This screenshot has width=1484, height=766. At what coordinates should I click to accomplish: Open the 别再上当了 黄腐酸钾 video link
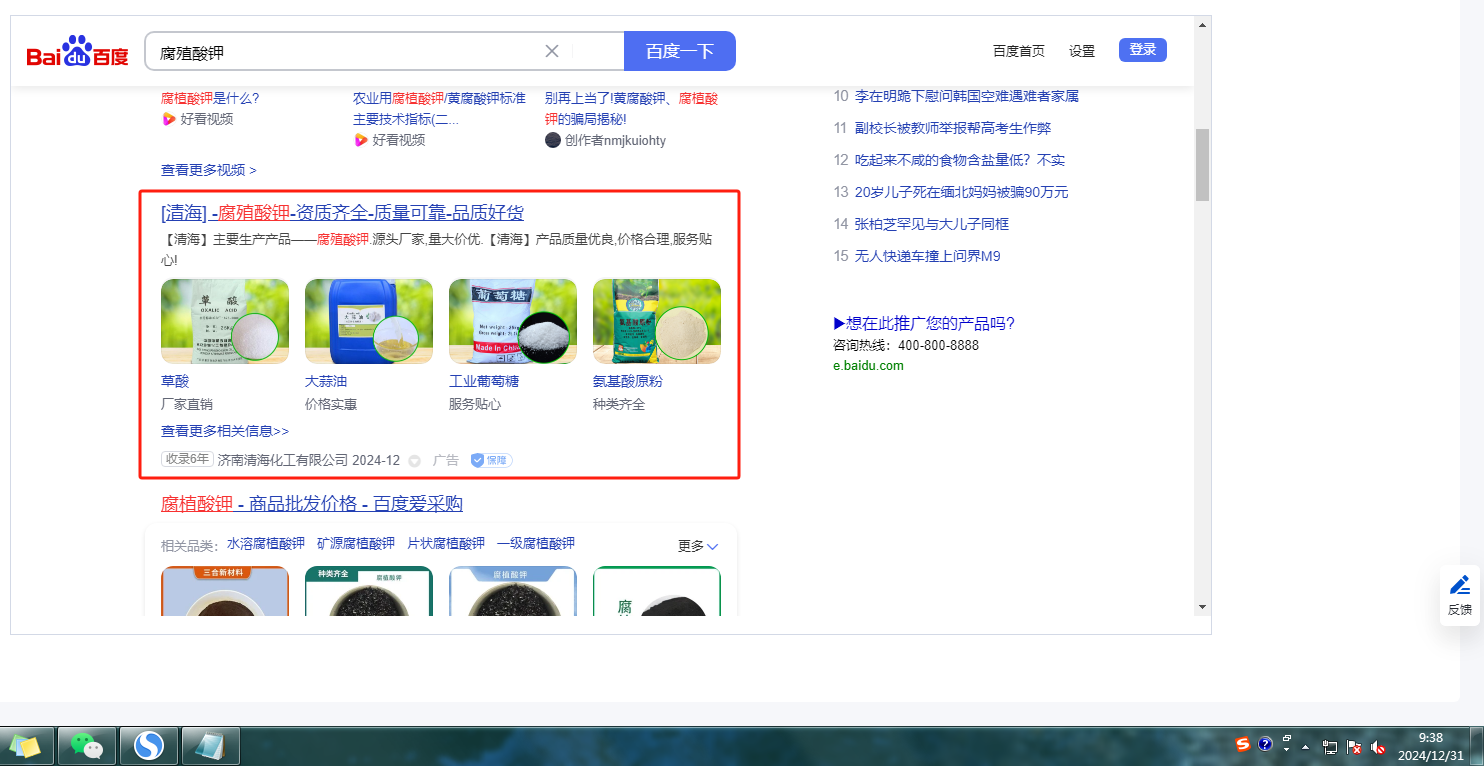[632, 109]
